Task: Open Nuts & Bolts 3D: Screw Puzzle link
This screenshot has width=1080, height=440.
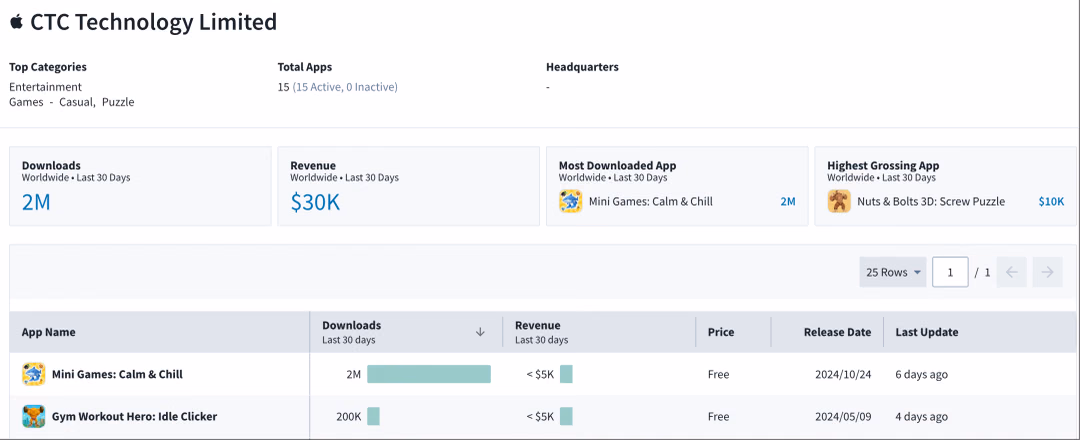Action: pyautogui.click(x=931, y=202)
